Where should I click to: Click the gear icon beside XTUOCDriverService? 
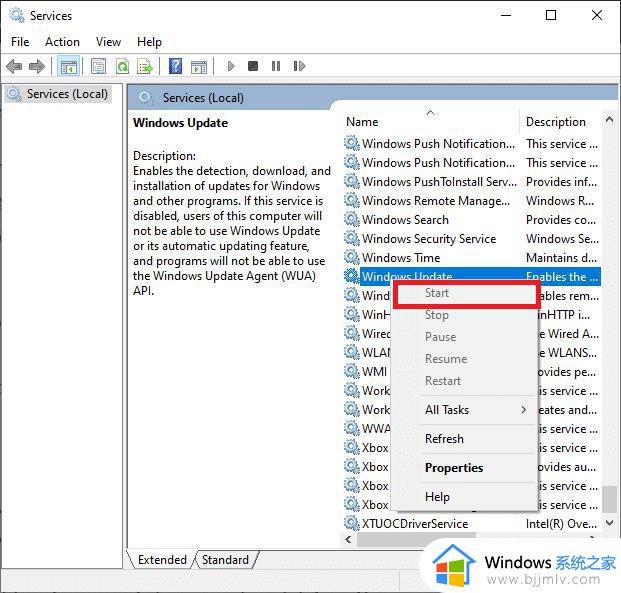[x=351, y=523]
